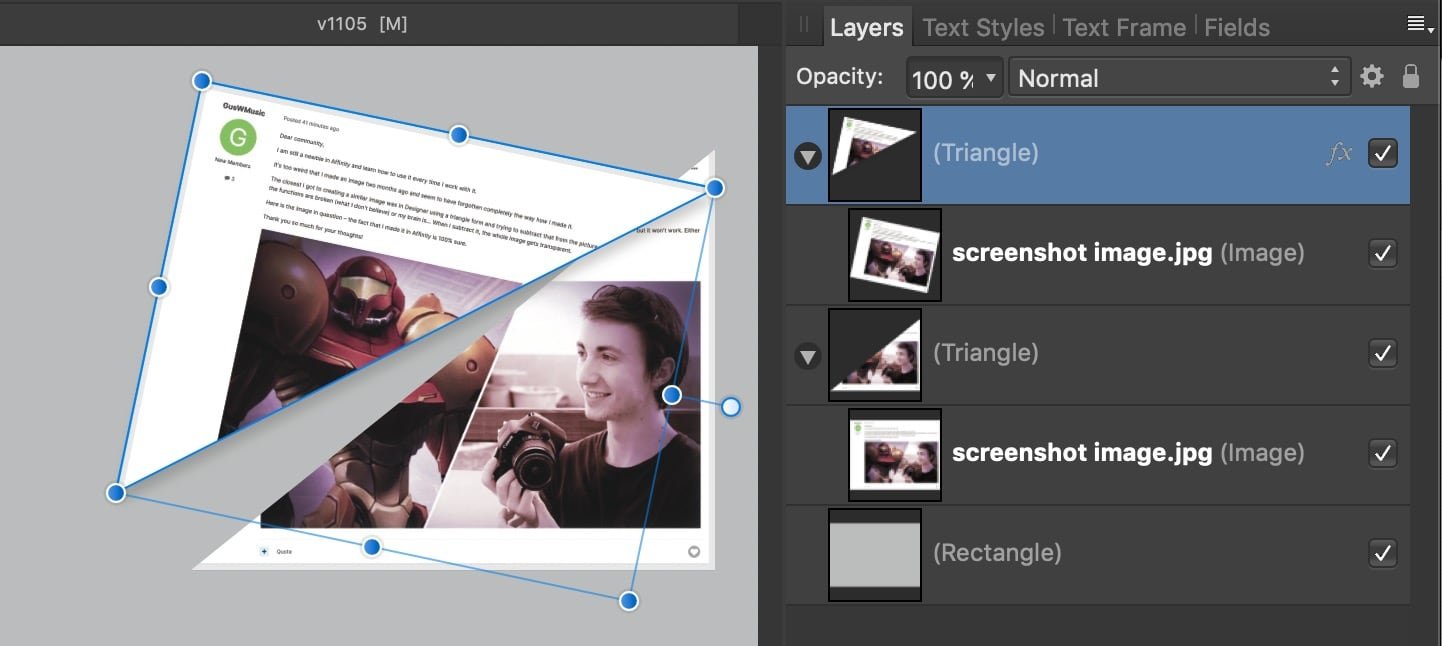
Task: Switch to the Layers tab
Action: pyautogui.click(x=866, y=28)
